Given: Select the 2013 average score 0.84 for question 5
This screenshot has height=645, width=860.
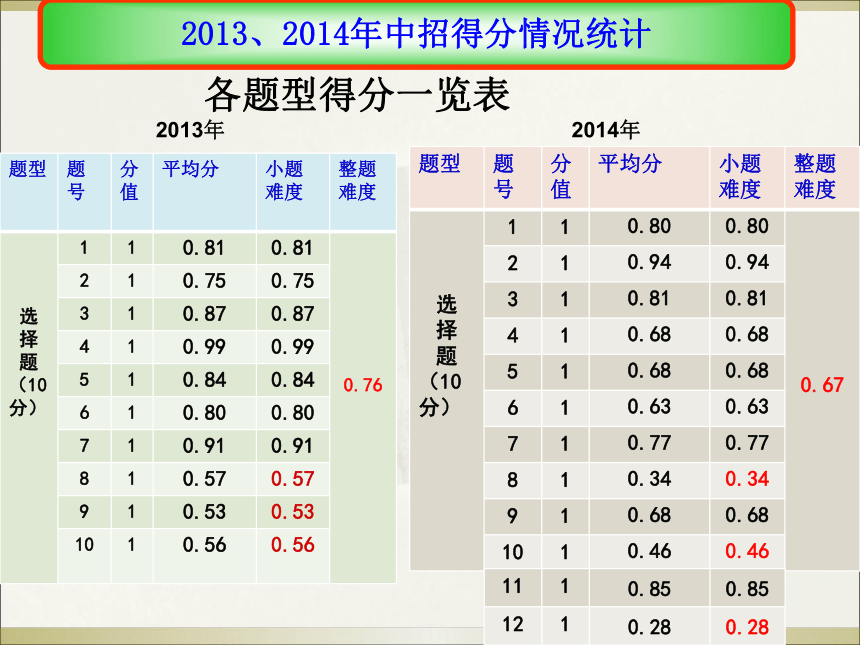Looking at the screenshot, I should pyautogui.click(x=204, y=380).
